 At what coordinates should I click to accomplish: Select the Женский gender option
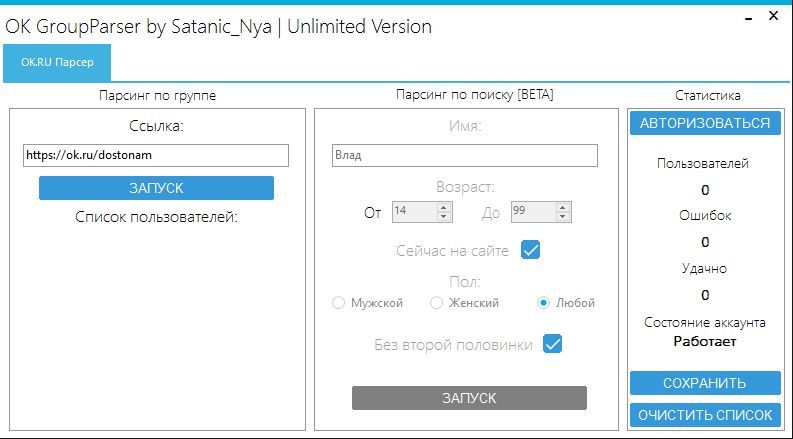(x=436, y=303)
